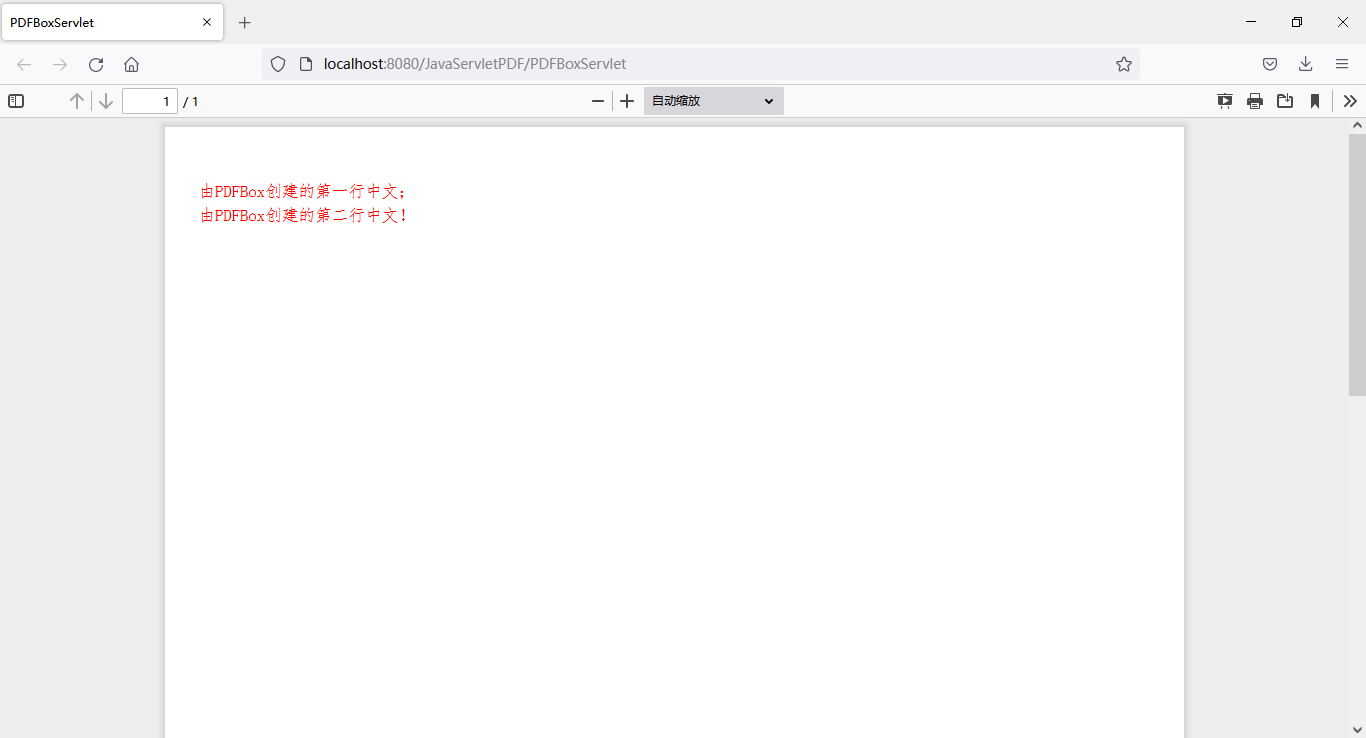View downloads from the toolbar
The width and height of the screenshot is (1366, 738).
[x=1305, y=63]
